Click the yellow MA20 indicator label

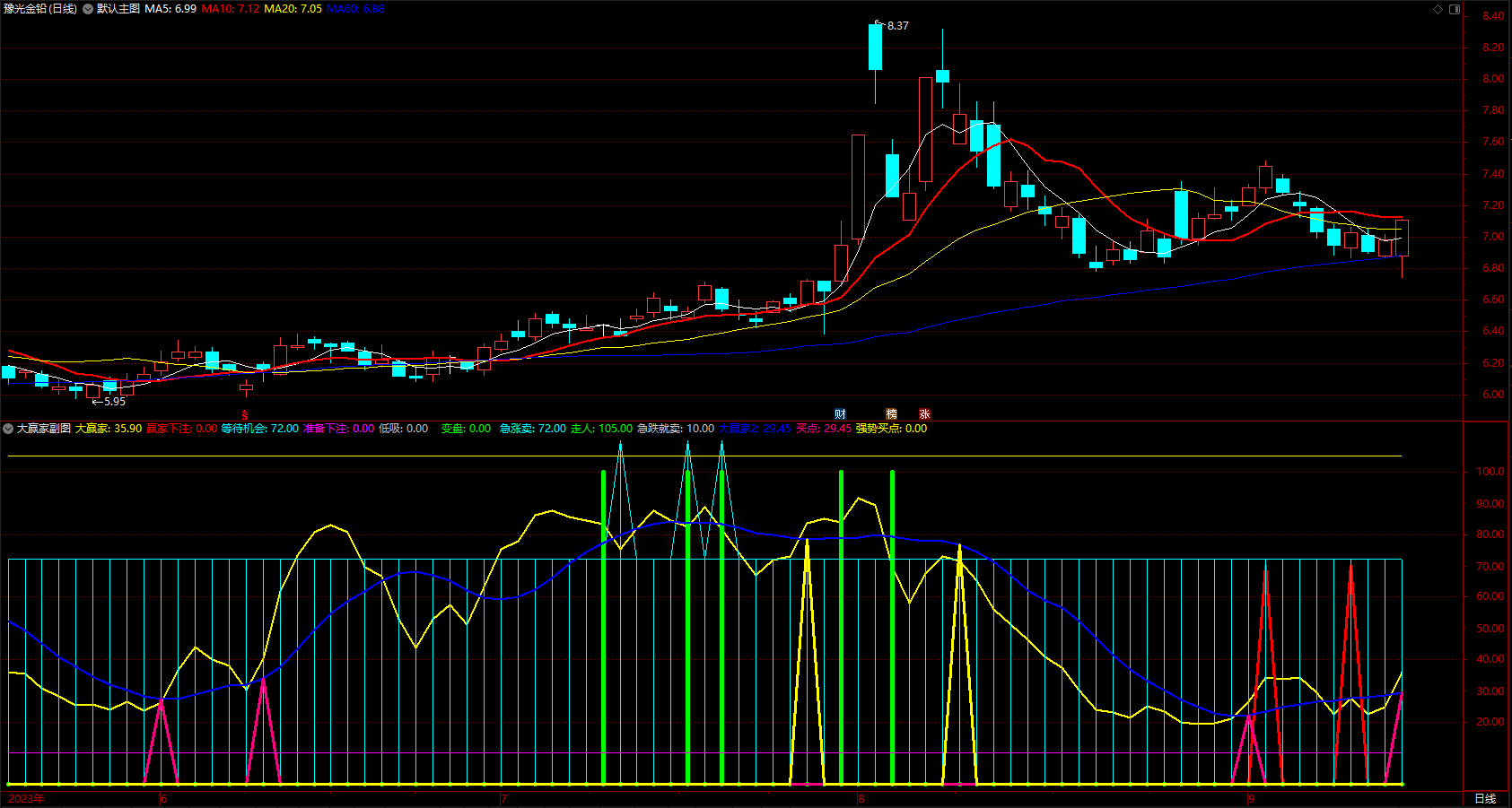point(293,9)
